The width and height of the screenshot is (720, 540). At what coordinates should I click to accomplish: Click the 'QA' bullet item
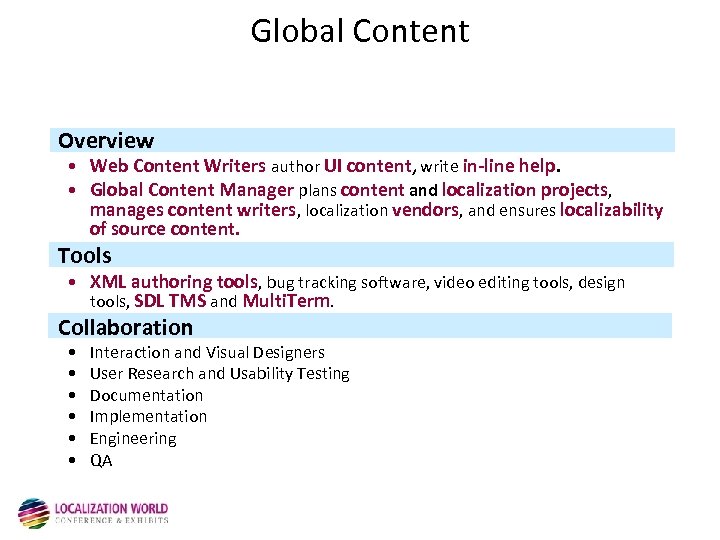click(101, 461)
